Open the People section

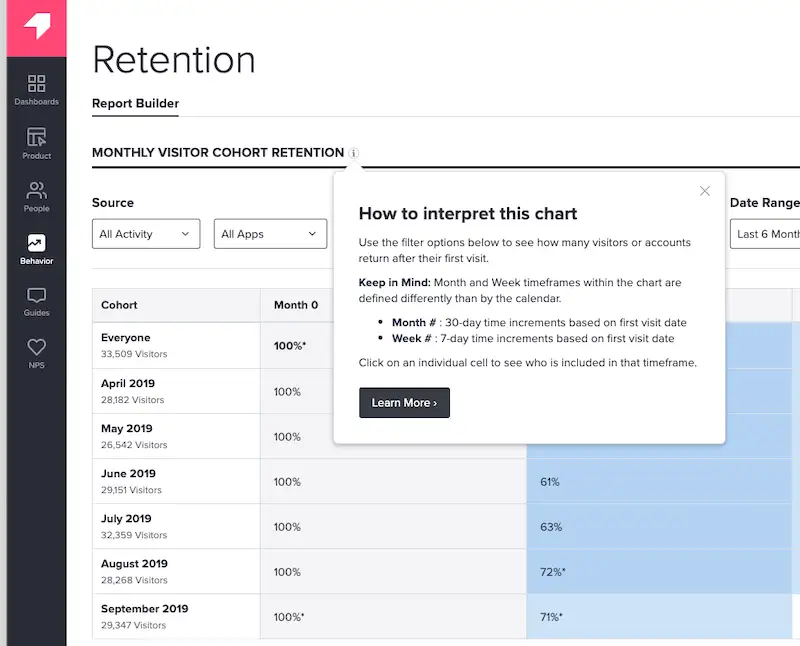pyautogui.click(x=36, y=197)
